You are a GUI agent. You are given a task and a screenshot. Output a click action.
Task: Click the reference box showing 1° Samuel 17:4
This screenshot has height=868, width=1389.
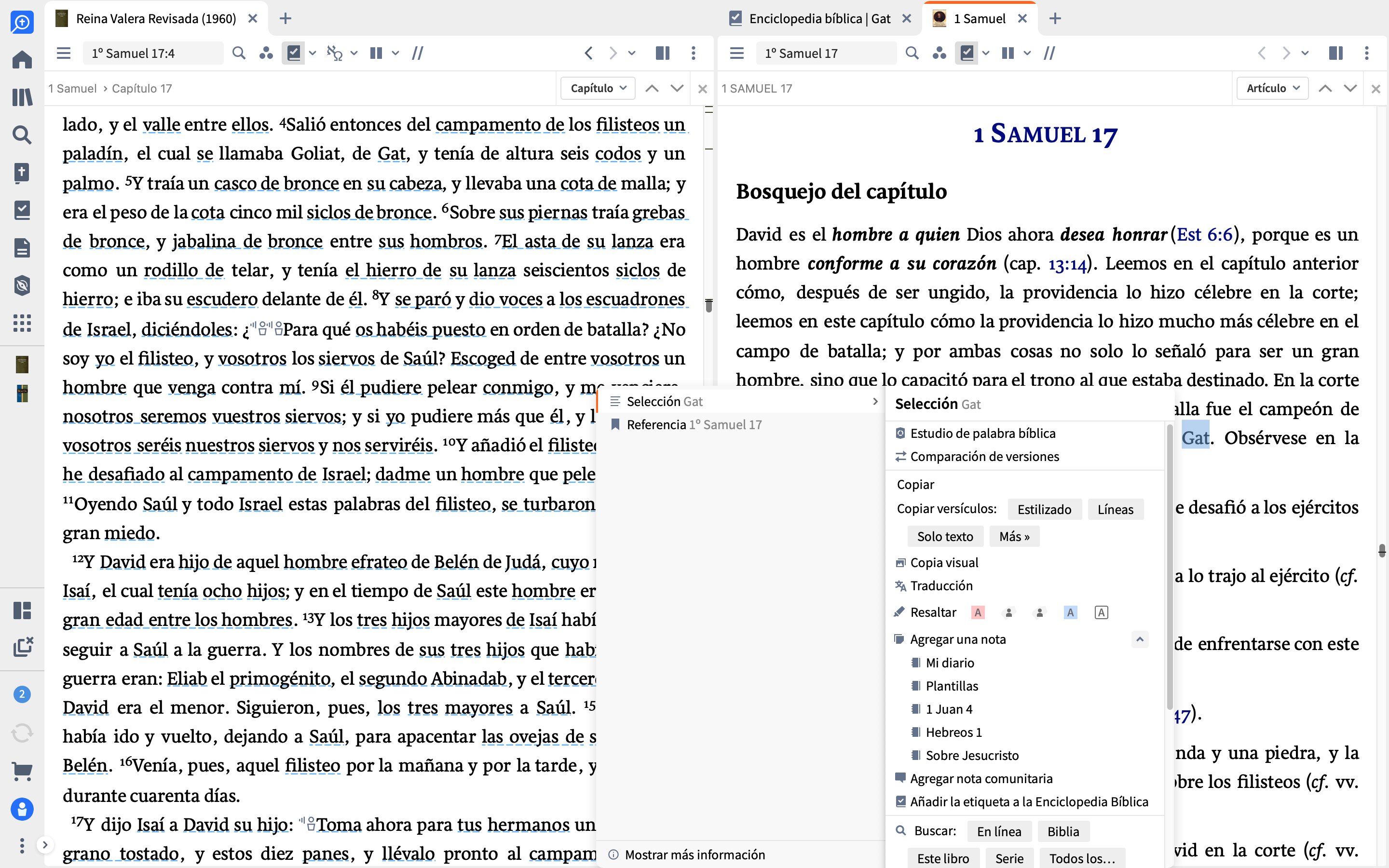pyautogui.click(x=153, y=54)
